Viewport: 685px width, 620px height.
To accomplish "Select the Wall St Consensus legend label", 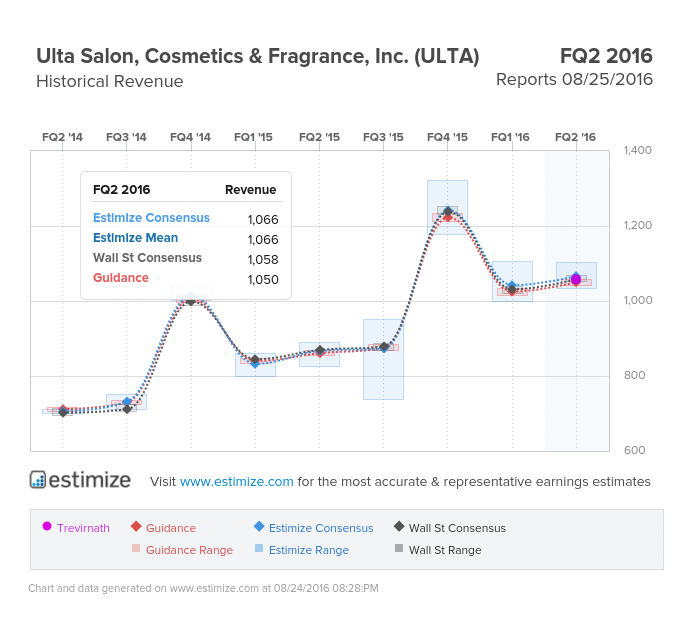I will point(457,528).
